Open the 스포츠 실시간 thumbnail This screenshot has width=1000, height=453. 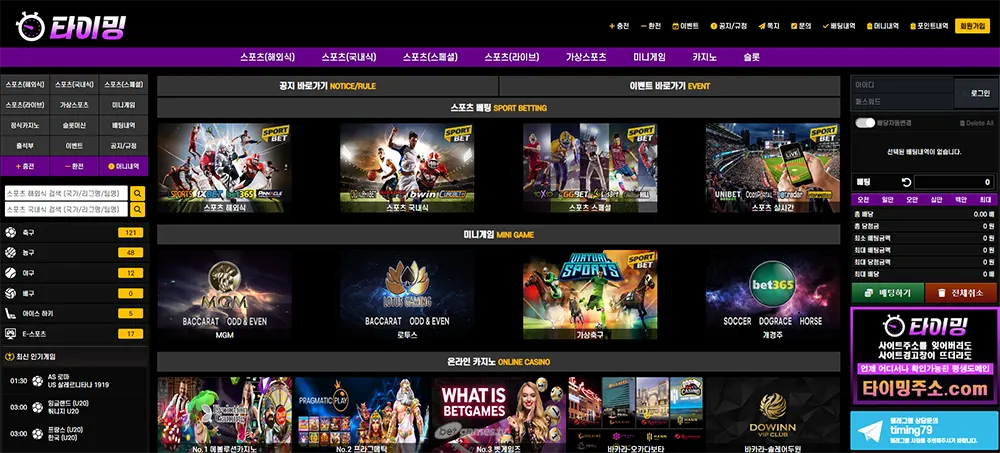(x=772, y=168)
